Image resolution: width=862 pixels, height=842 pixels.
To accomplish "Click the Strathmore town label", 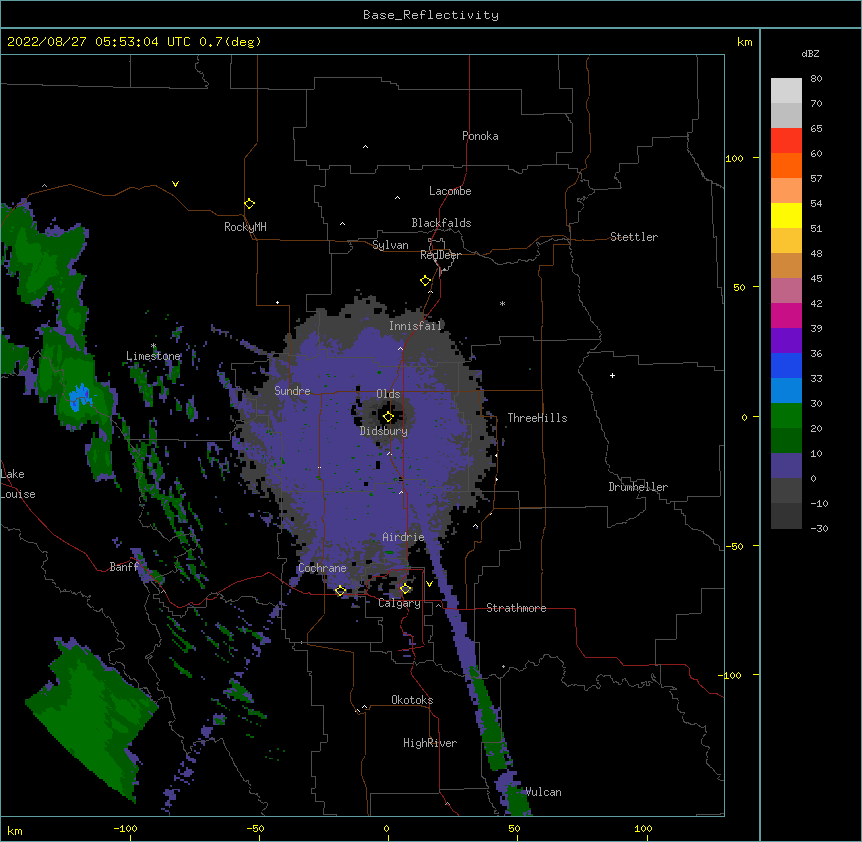I will click(x=516, y=608).
